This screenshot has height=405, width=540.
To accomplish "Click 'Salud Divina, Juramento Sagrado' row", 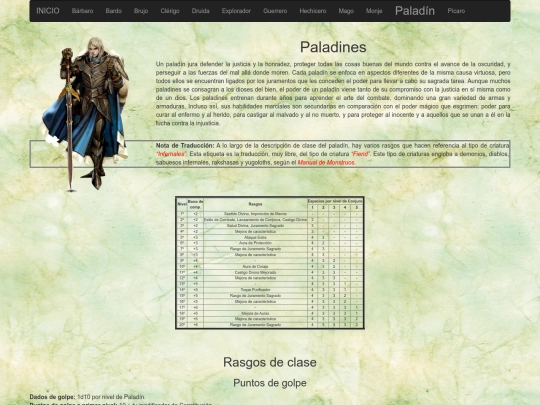I will (255, 226).
